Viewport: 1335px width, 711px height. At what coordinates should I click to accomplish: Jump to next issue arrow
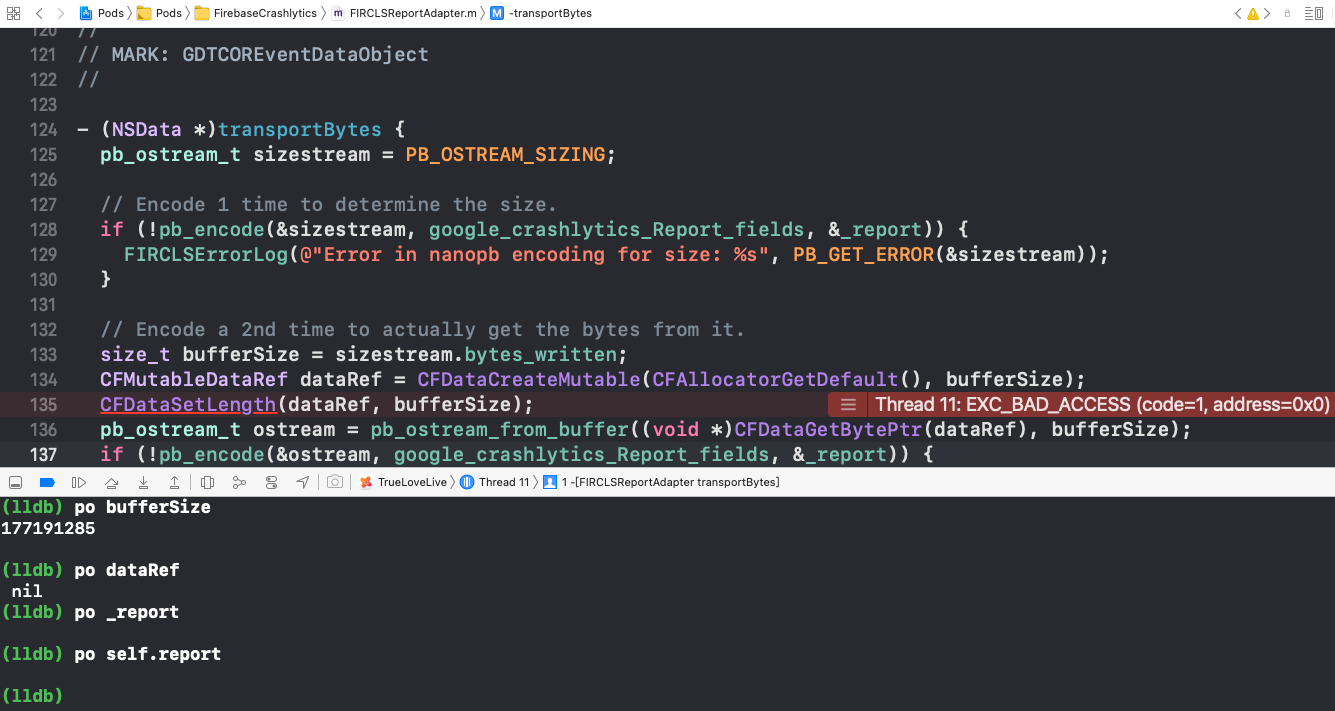[x=1268, y=13]
